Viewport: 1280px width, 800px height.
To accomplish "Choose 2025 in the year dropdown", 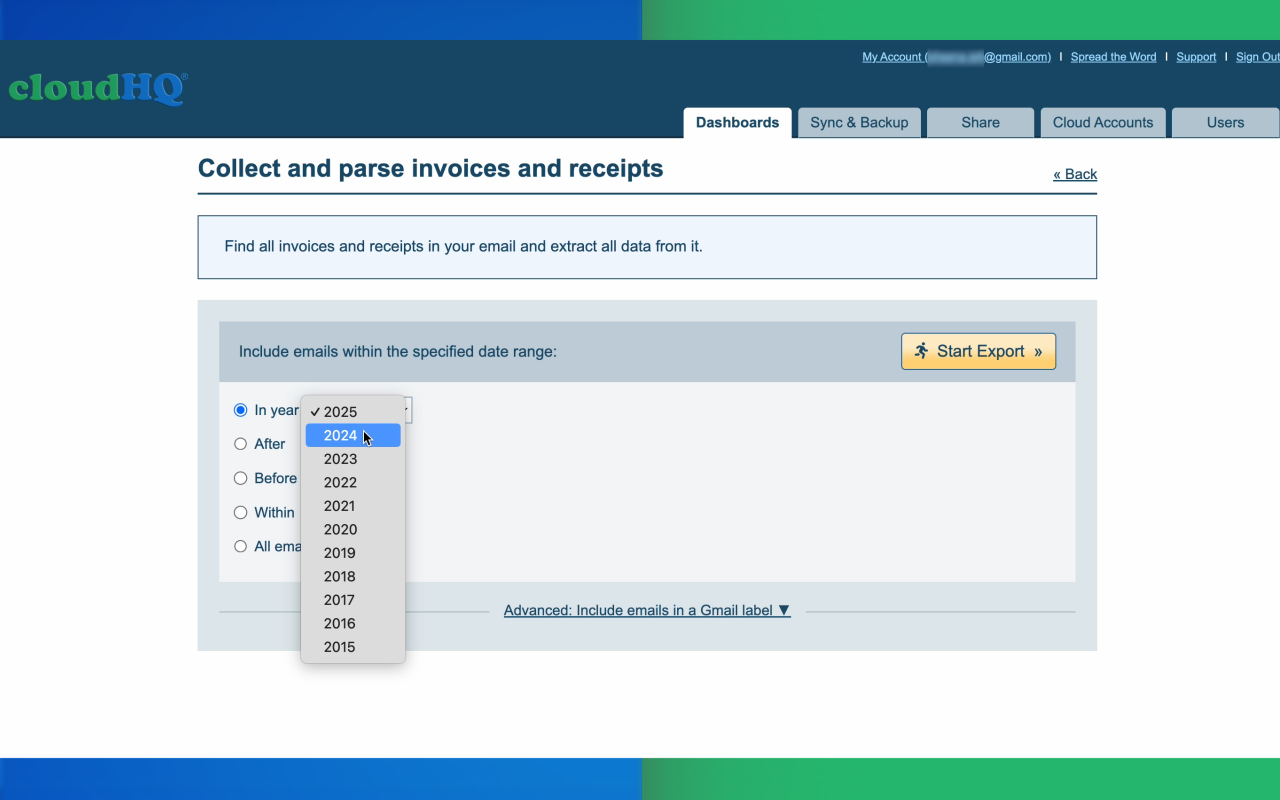I will click(x=353, y=412).
